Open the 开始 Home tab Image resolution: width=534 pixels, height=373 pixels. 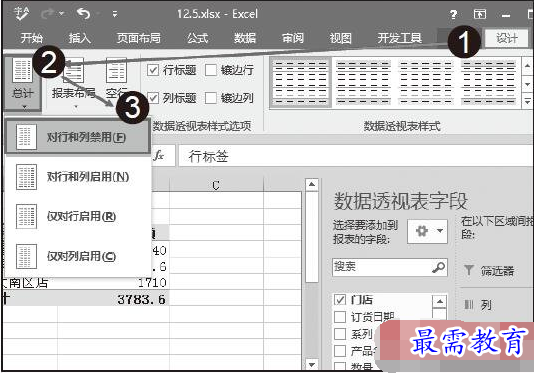coord(32,38)
